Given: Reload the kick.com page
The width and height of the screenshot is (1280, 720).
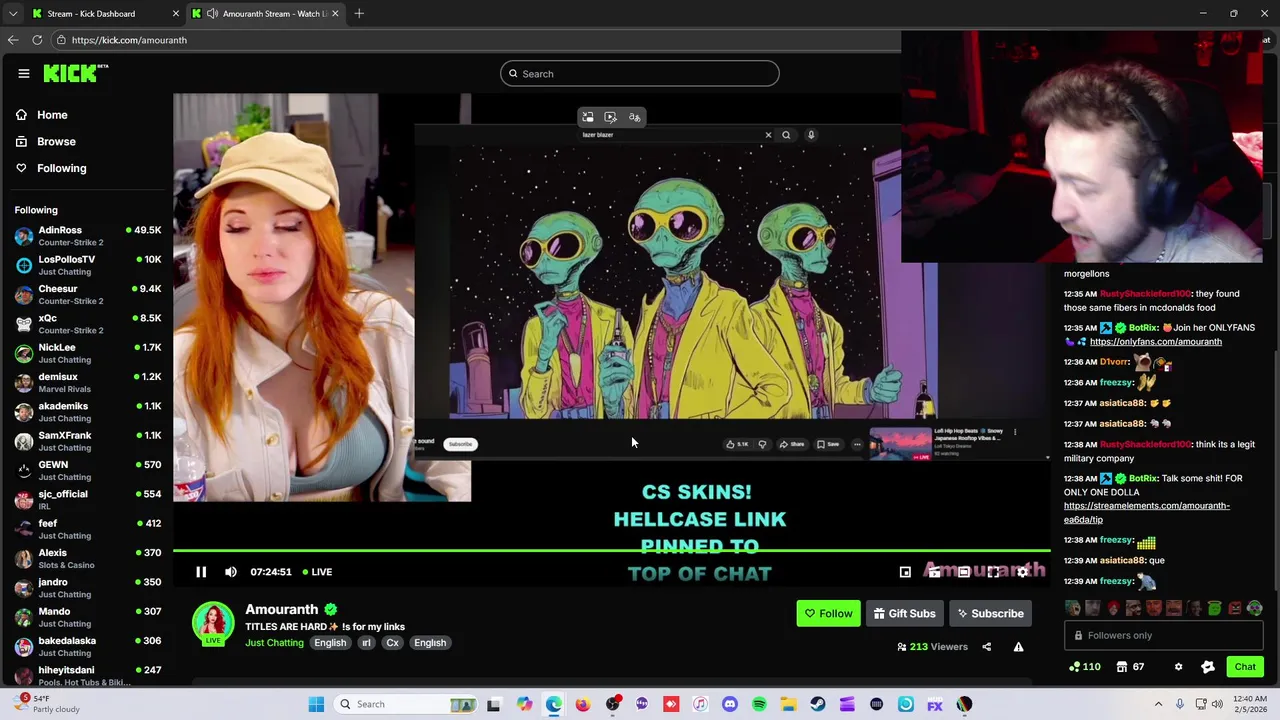Looking at the screenshot, I should pyautogui.click(x=37, y=40).
